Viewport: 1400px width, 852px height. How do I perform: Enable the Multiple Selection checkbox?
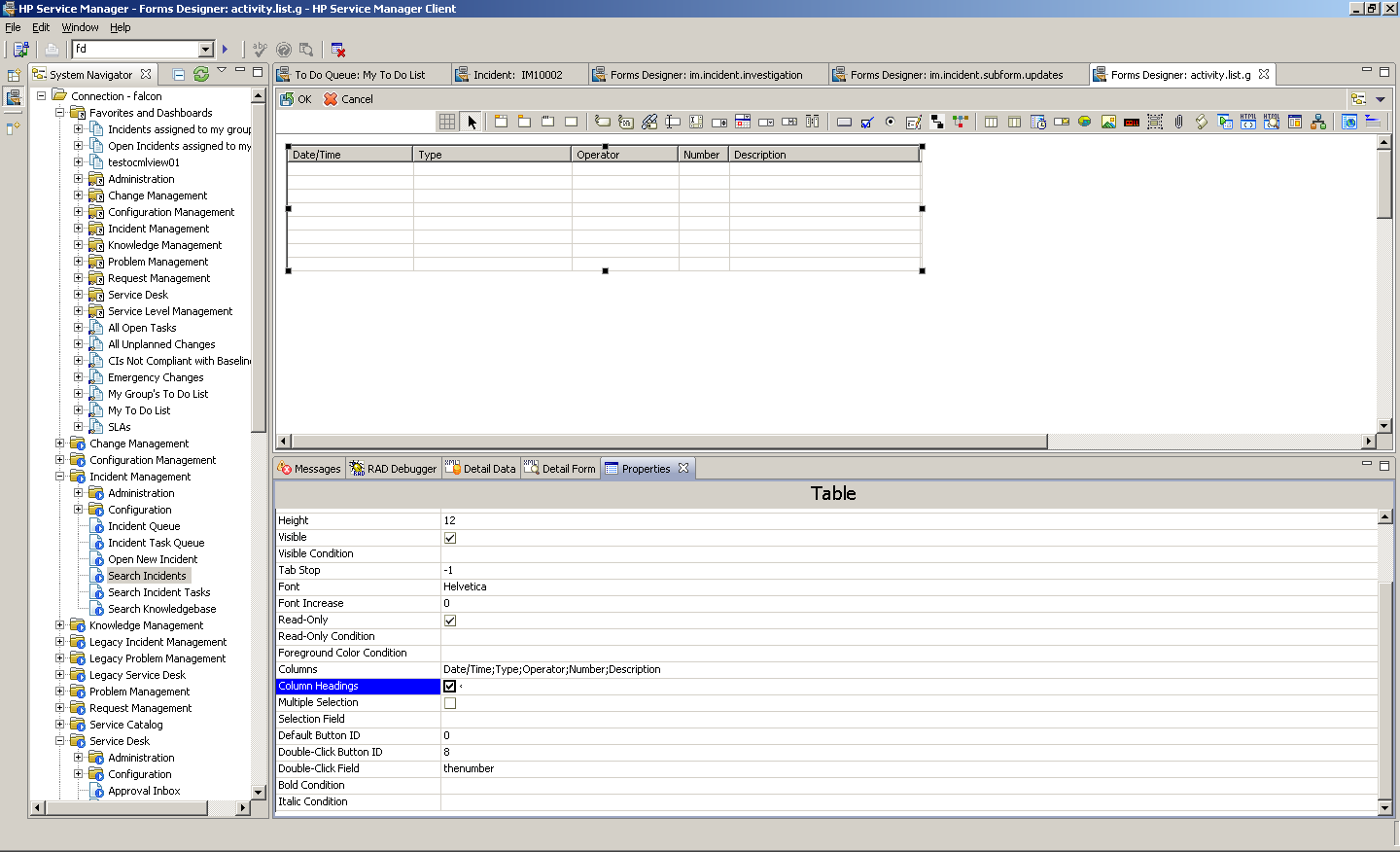[450, 703]
